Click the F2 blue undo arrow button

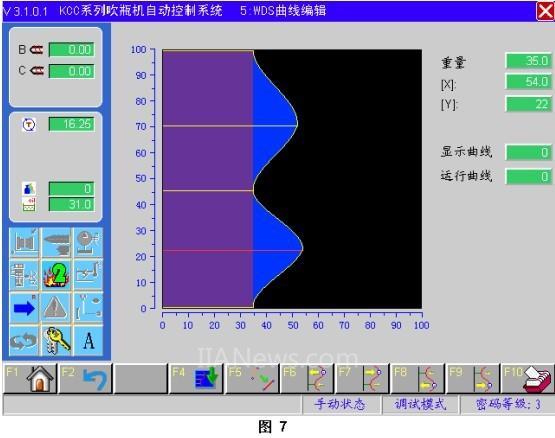(85, 379)
